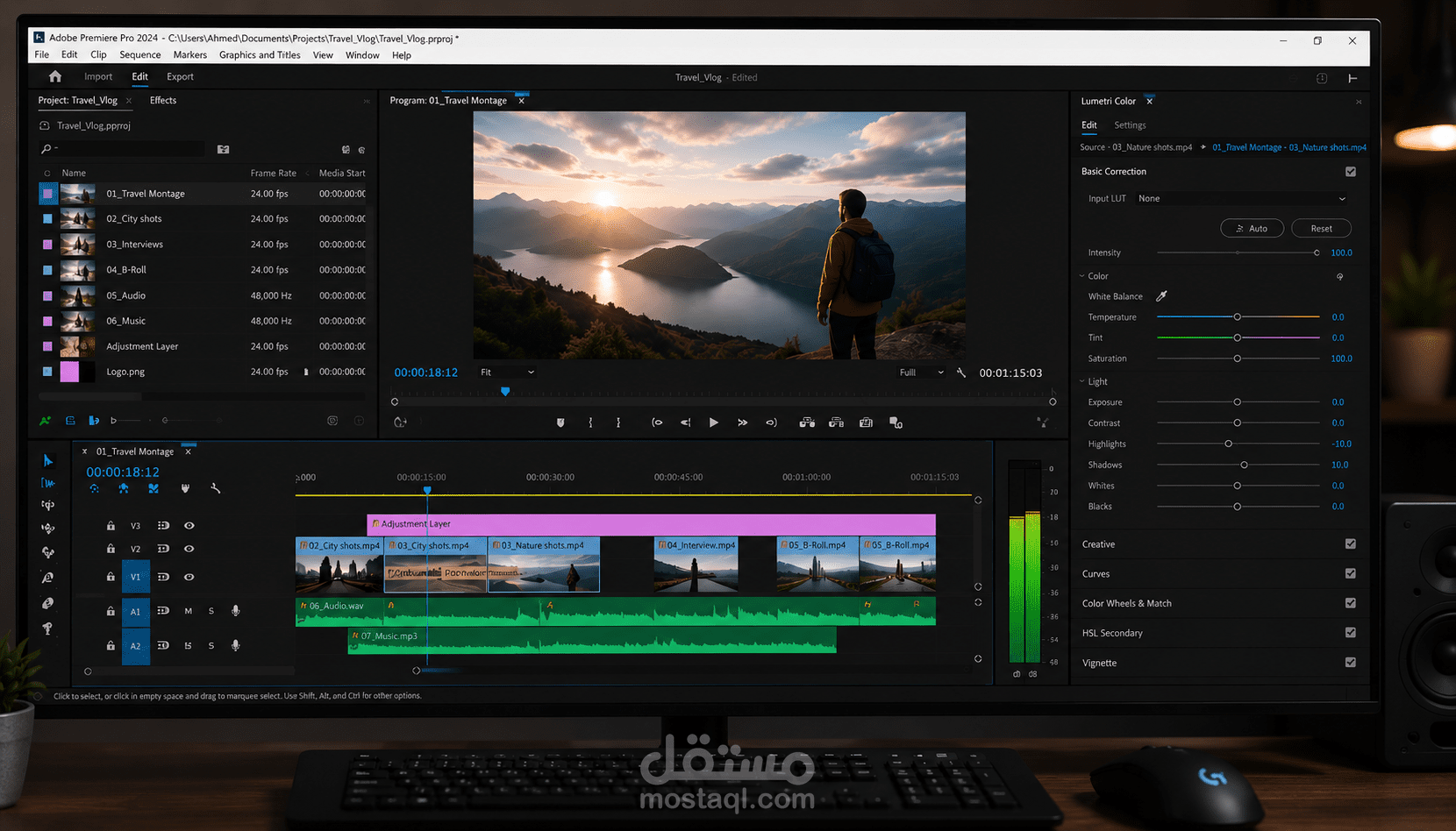The width and height of the screenshot is (1456, 831).
Task: Open the Full playback resolution dropdown
Action: click(921, 373)
